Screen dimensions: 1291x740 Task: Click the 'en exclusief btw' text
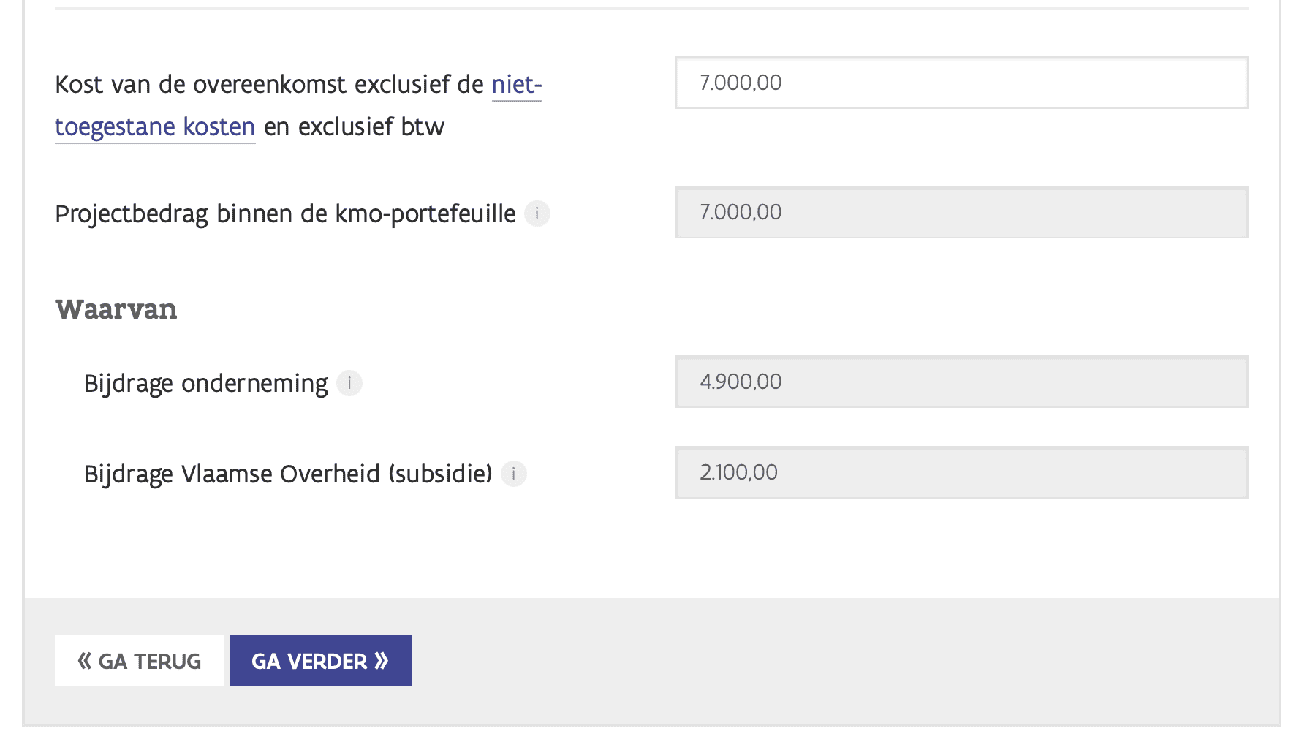[x=353, y=127]
